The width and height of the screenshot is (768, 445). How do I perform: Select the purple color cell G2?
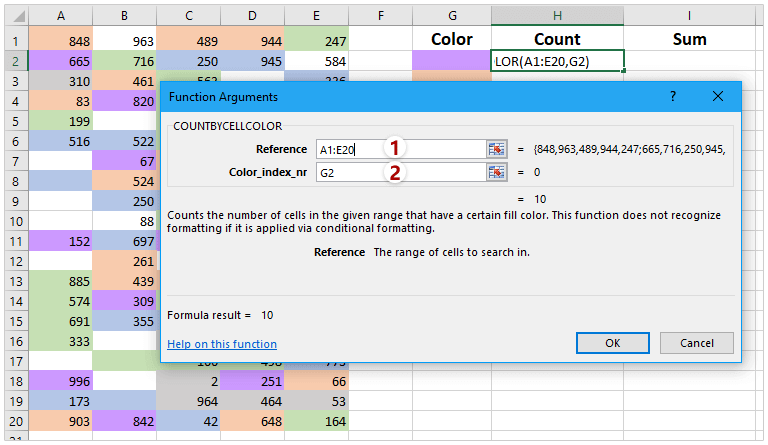pyautogui.click(x=452, y=61)
